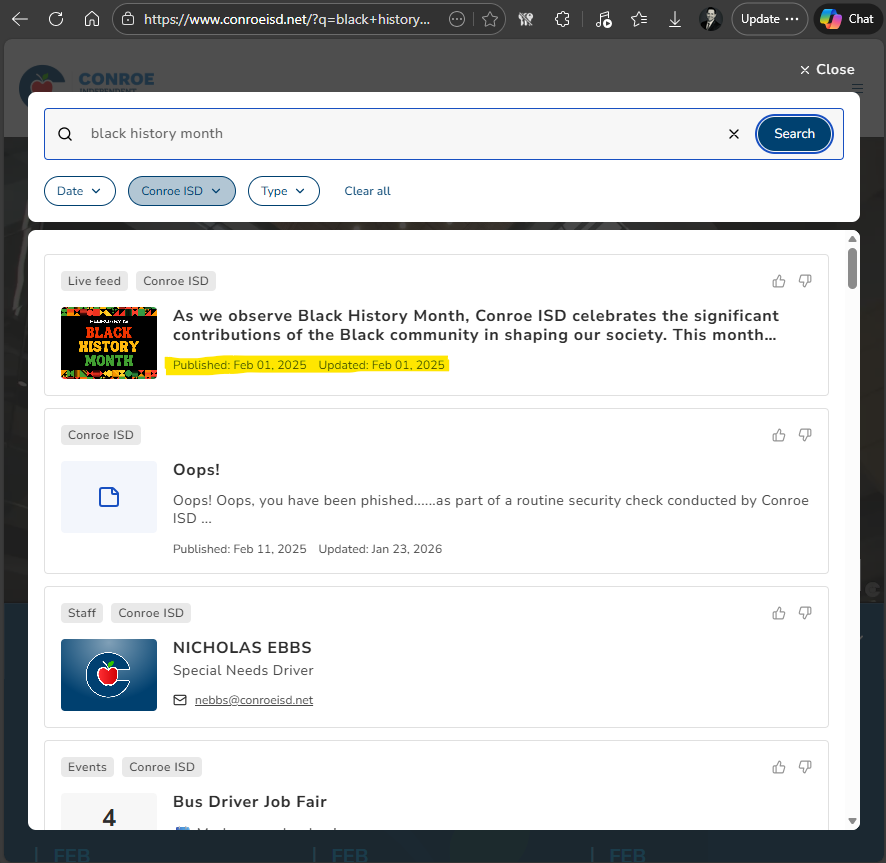
Task: Click the Events tag label
Action: pyautogui.click(x=87, y=767)
